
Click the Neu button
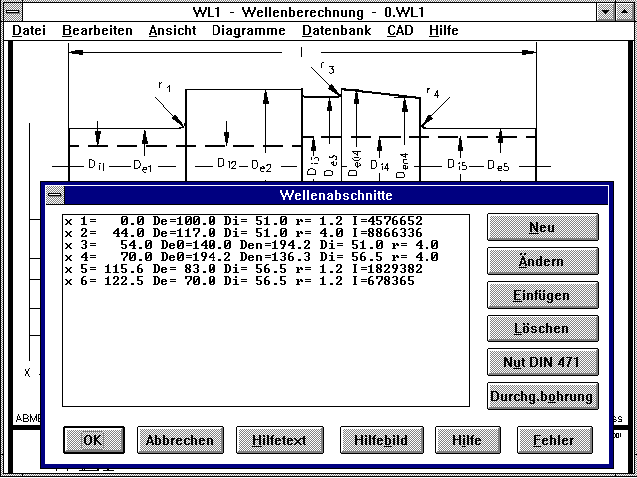point(542,227)
